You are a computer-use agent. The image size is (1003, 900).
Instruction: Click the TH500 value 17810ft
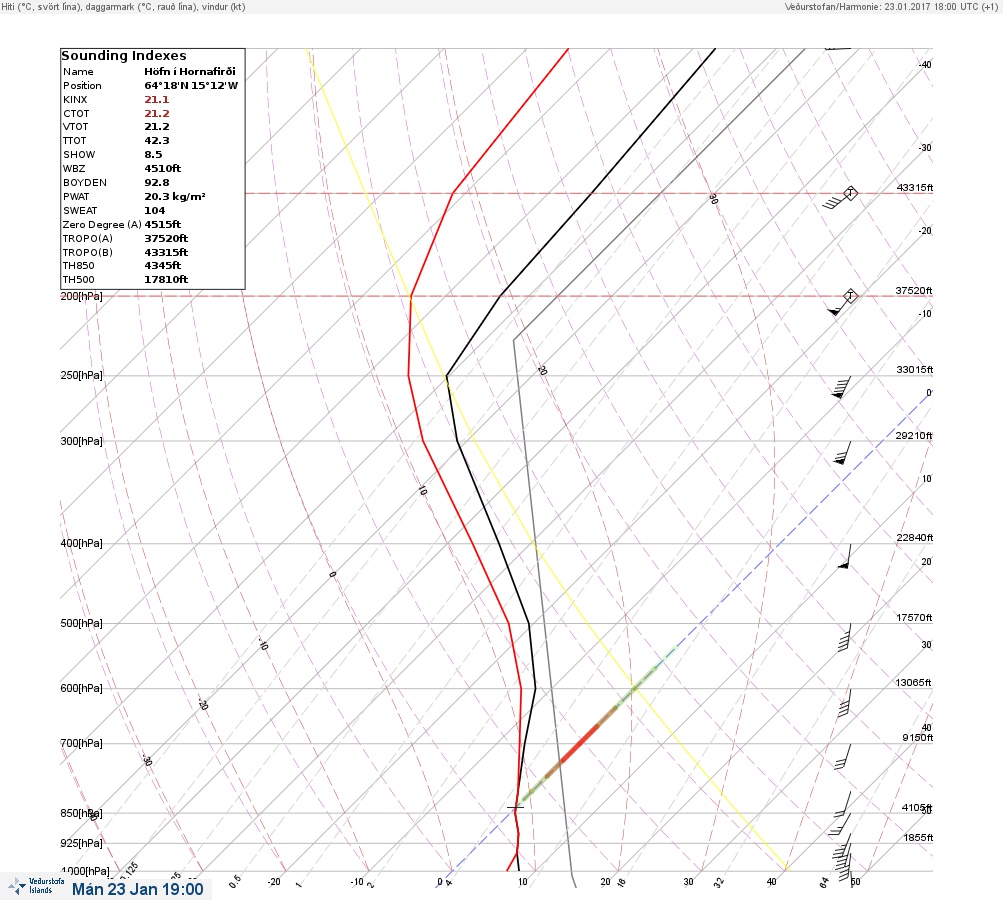click(x=166, y=280)
